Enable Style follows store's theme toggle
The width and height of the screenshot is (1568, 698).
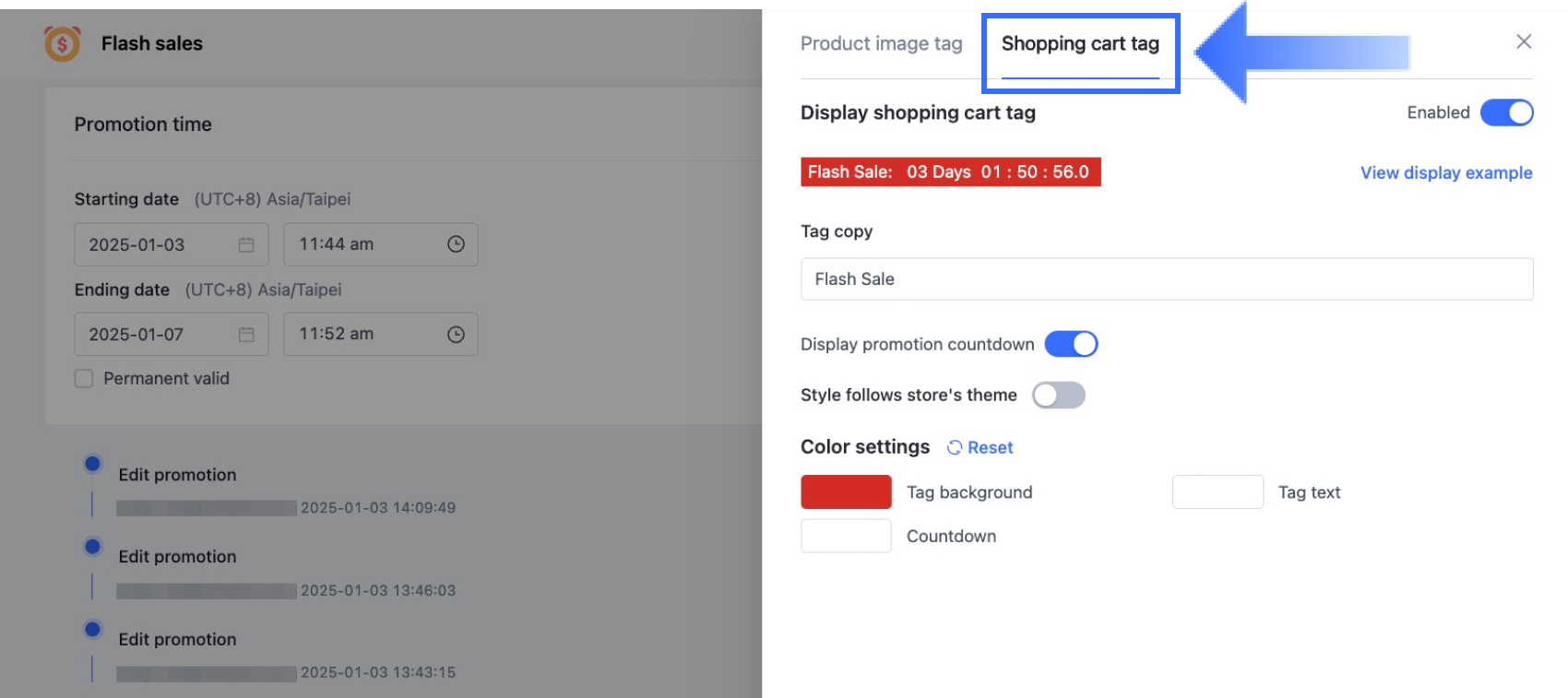click(x=1058, y=396)
